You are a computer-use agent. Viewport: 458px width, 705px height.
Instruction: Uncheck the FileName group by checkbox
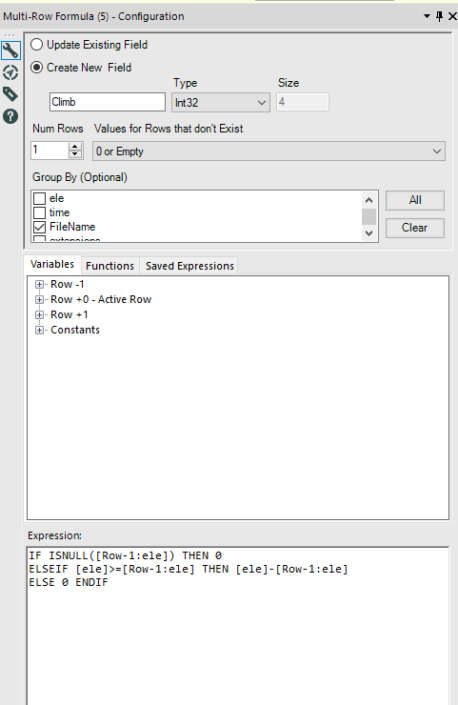pyautogui.click(x=40, y=227)
